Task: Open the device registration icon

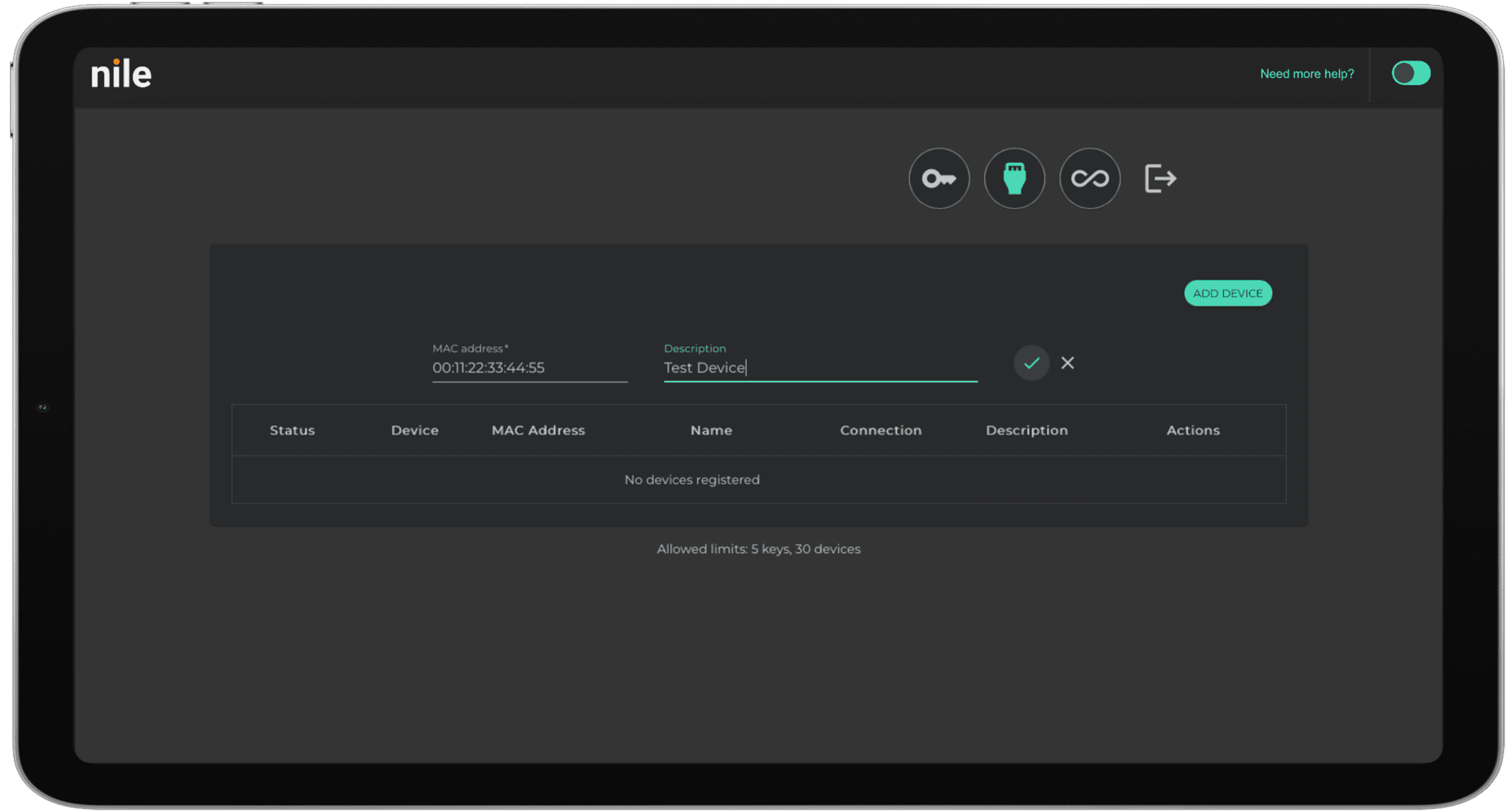Action: click(1015, 178)
